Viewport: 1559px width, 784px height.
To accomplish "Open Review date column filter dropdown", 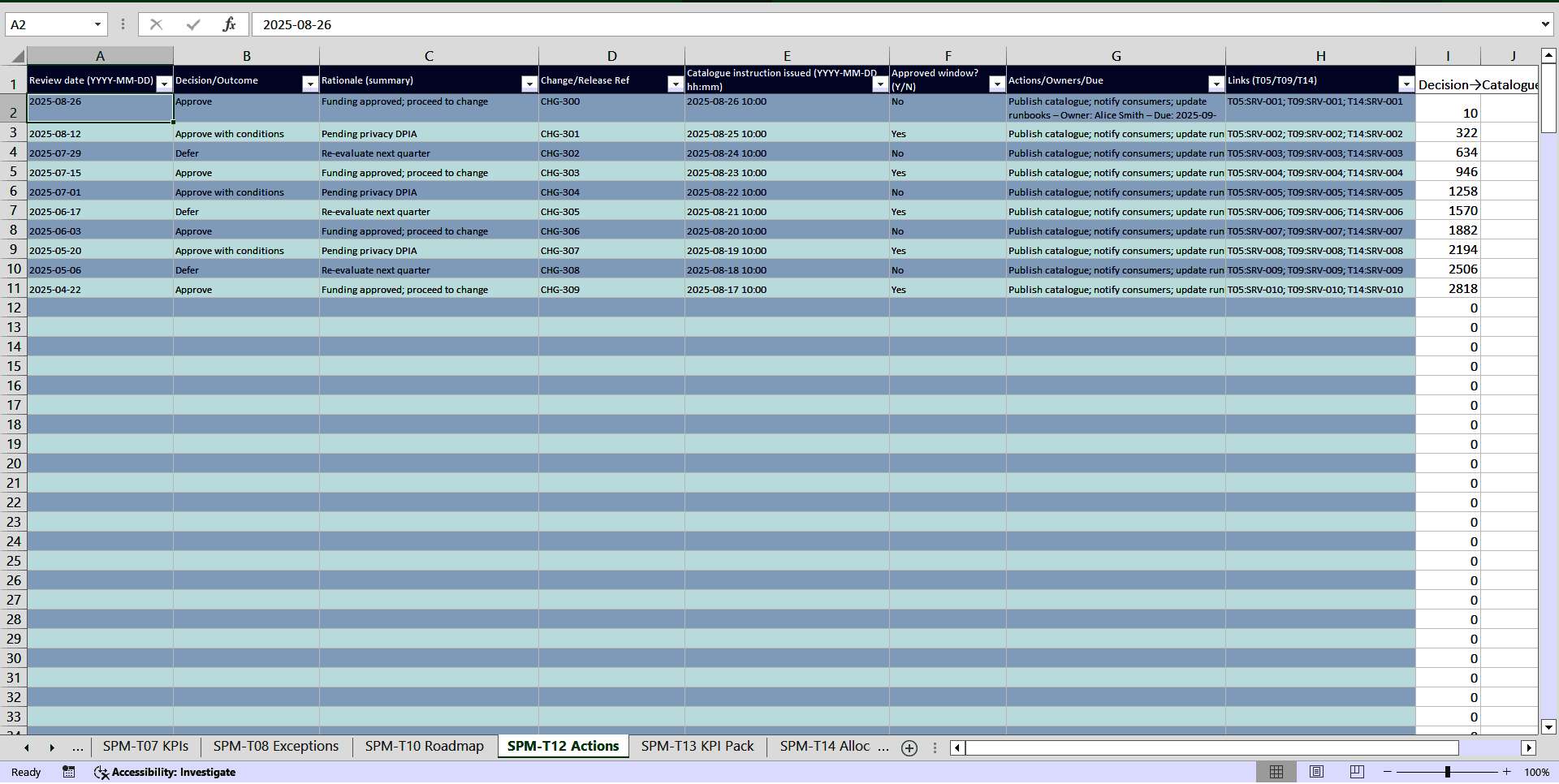I will click(x=164, y=84).
